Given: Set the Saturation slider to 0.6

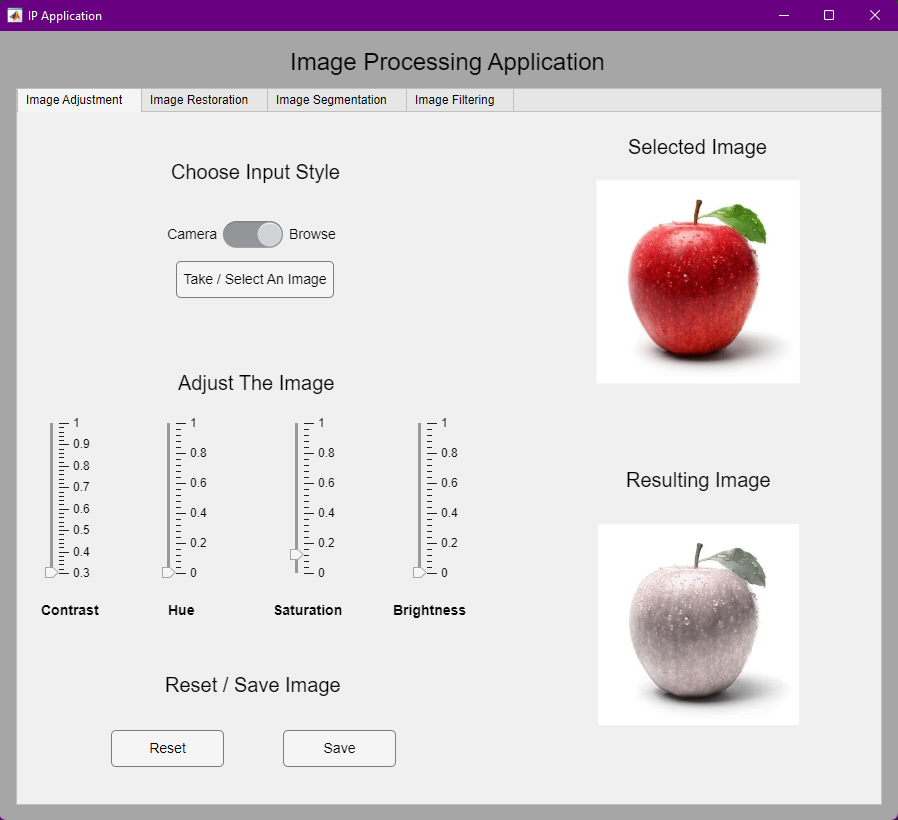Looking at the screenshot, I should (x=296, y=482).
